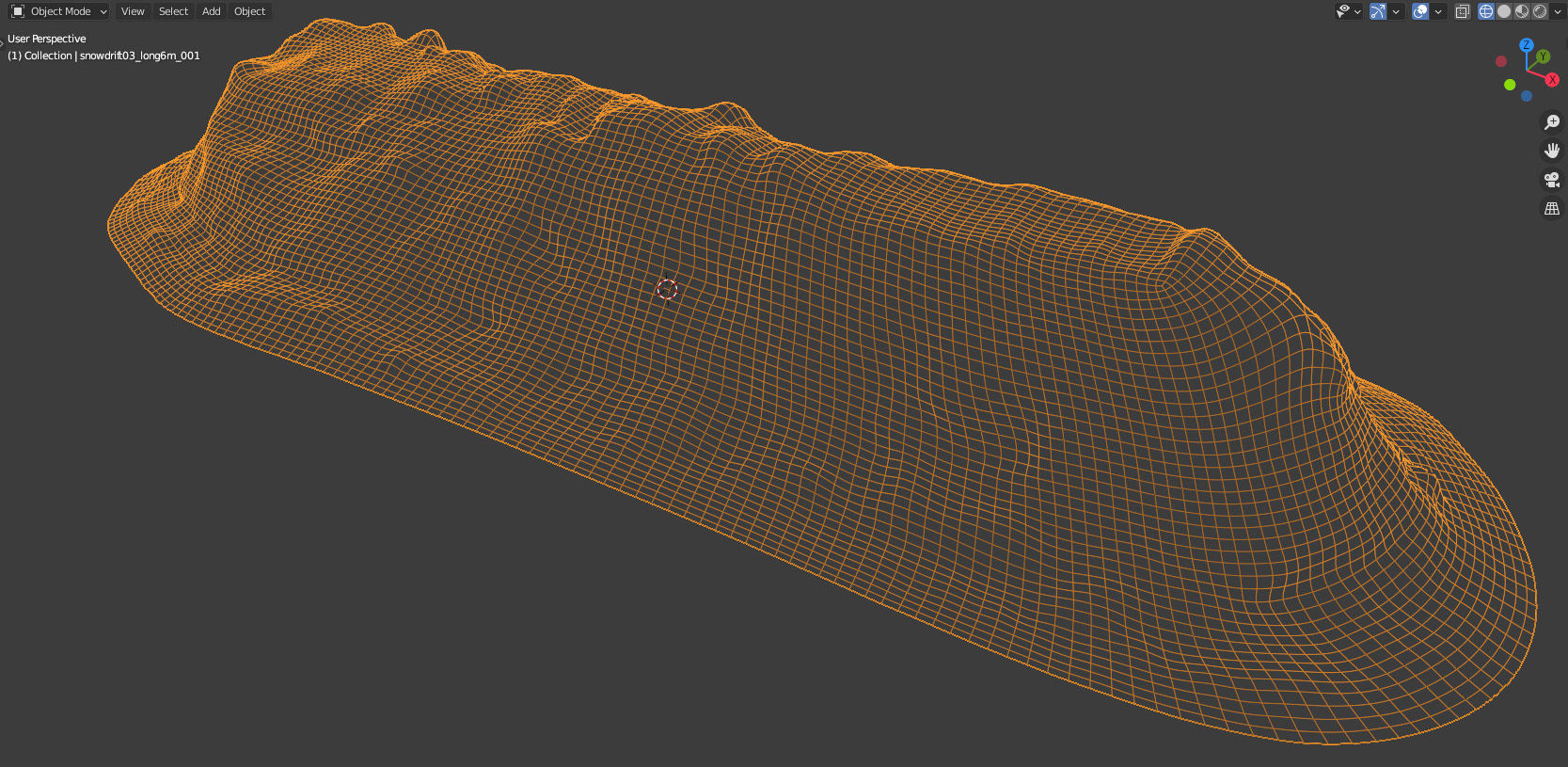Open the View menu
The width and height of the screenshot is (1568, 767).
133,11
